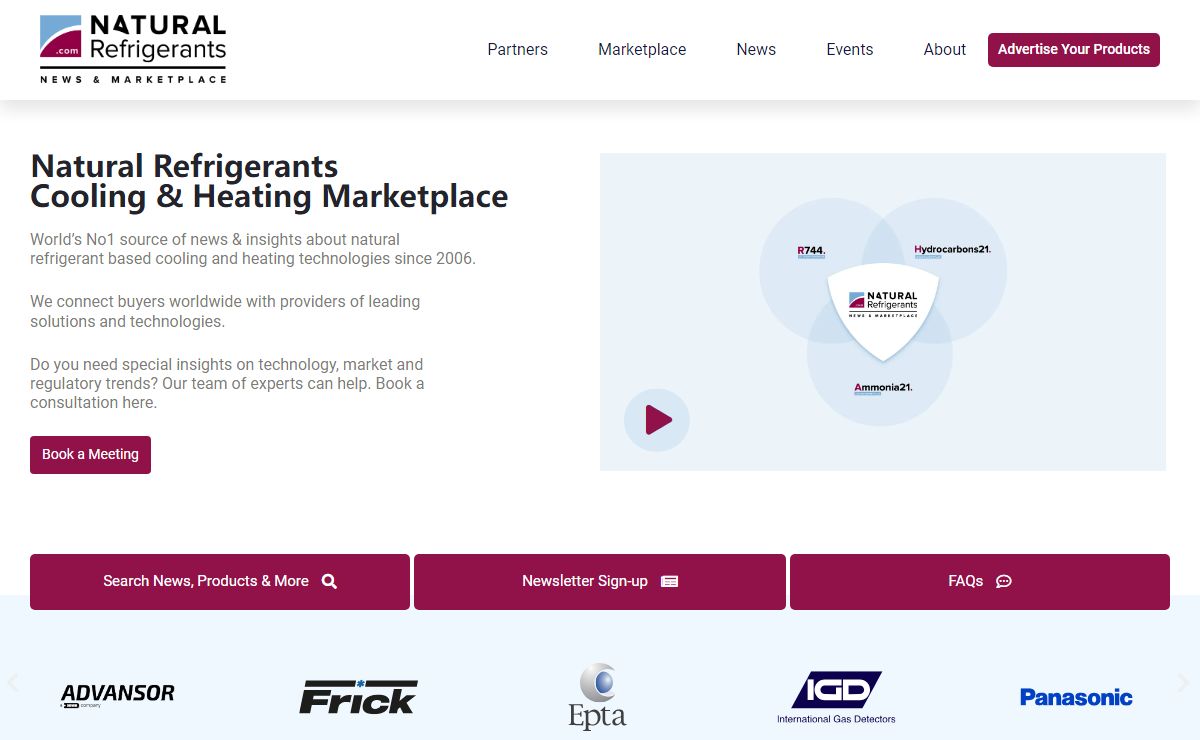Click the Hydrocarbons21 logo in video
This screenshot has width=1200, height=740.
[x=952, y=250]
